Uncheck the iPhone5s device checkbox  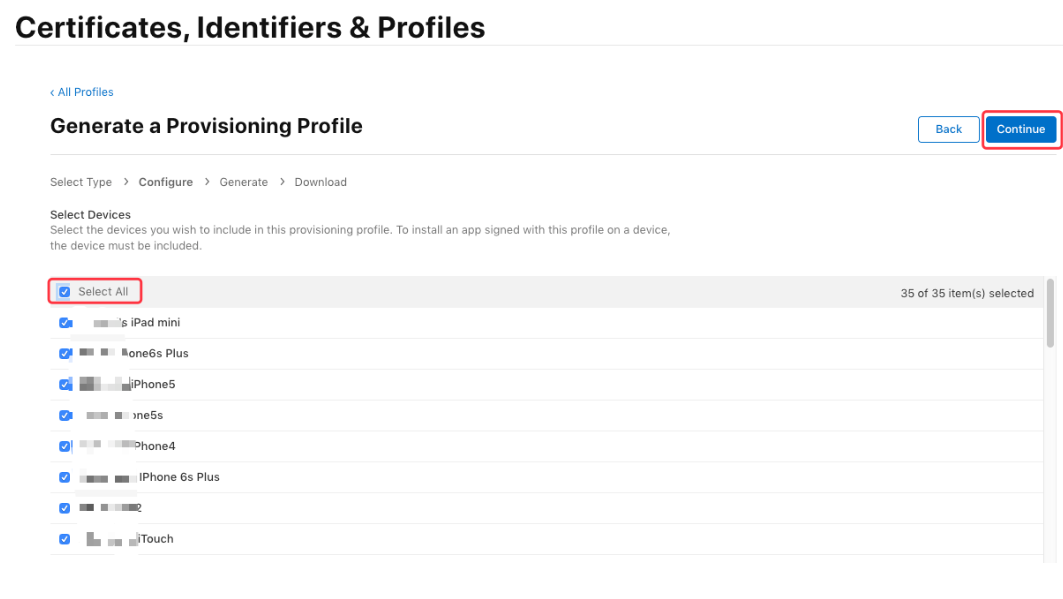[65, 415]
